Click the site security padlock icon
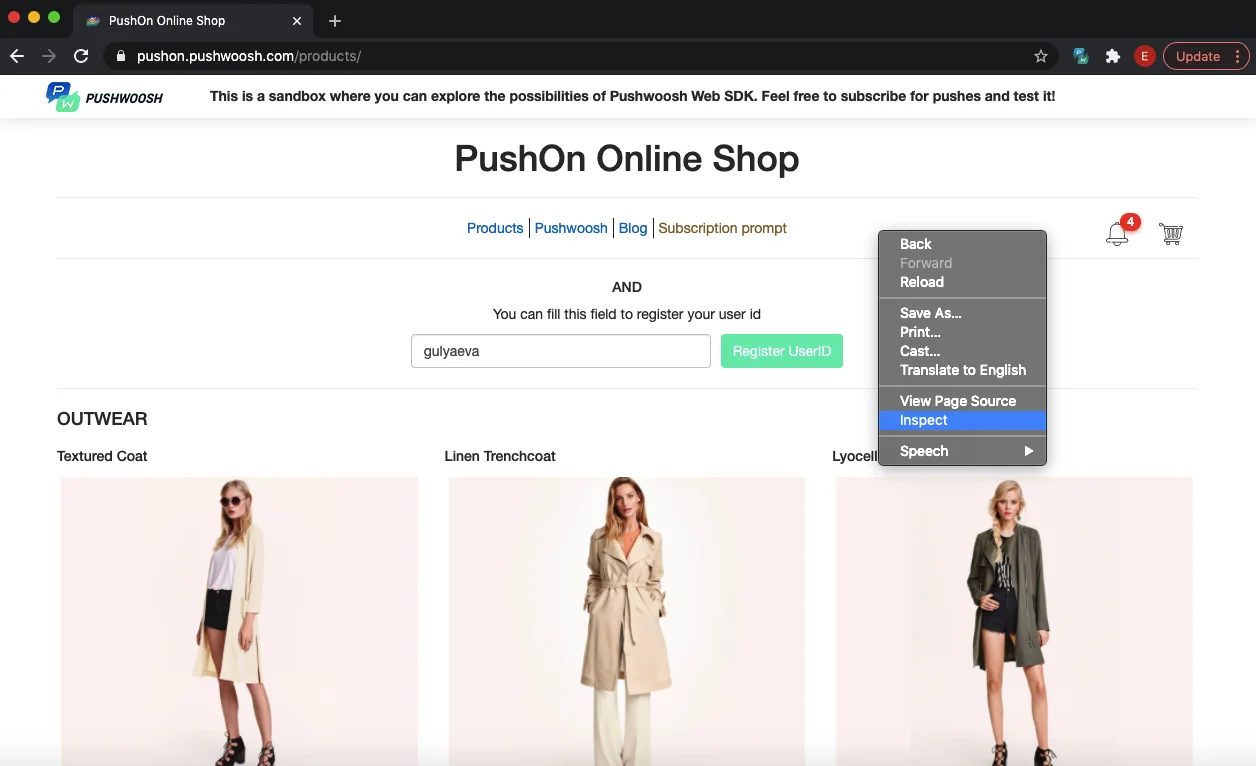This screenshot has width=1256, height=766. point(120,56)
